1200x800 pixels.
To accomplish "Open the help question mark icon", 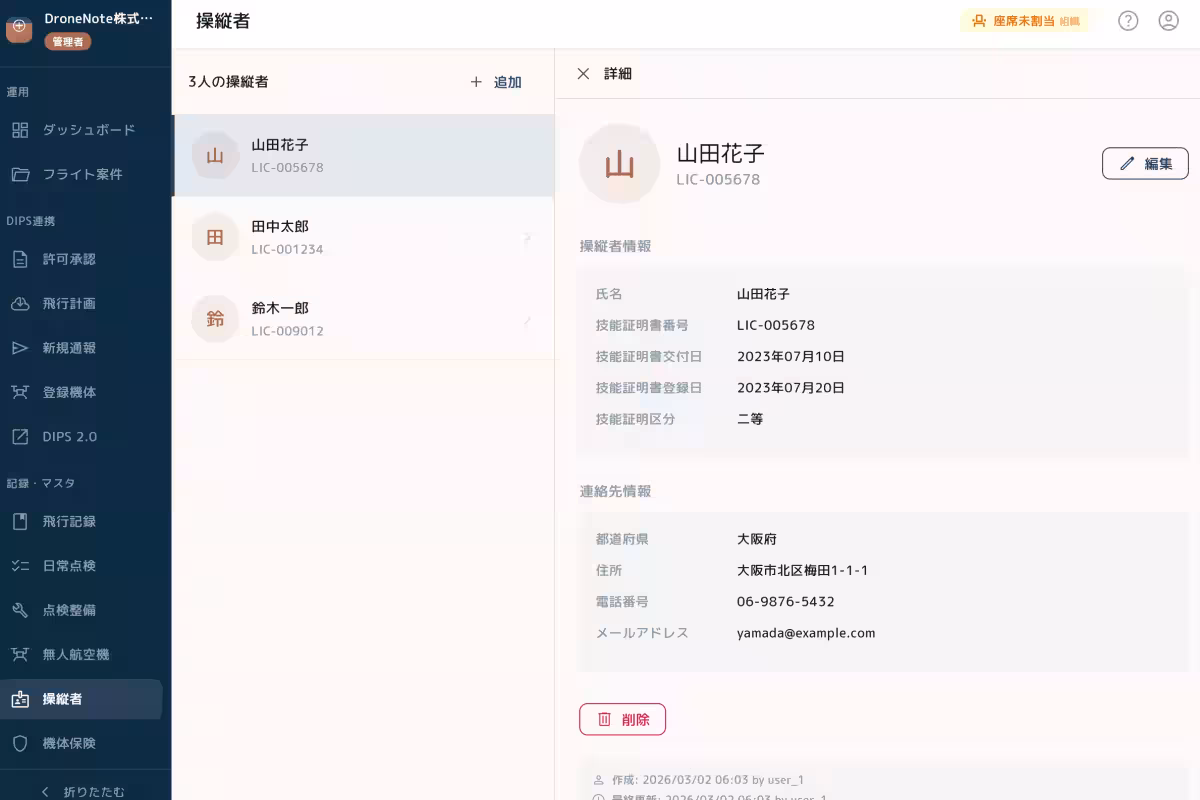I will pyautogui.click(x=1128, y=20).
